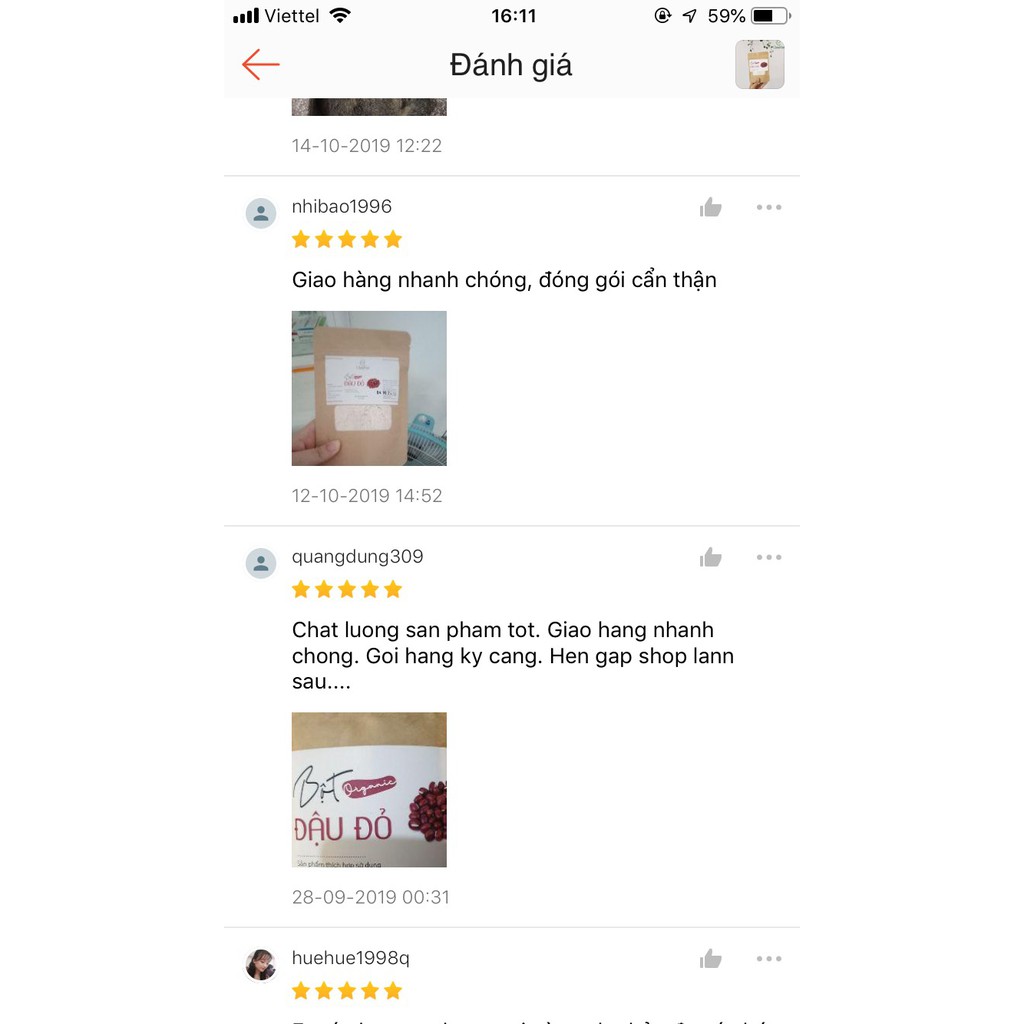Tap the five-star rating under nhibao1996

point(347,240)
